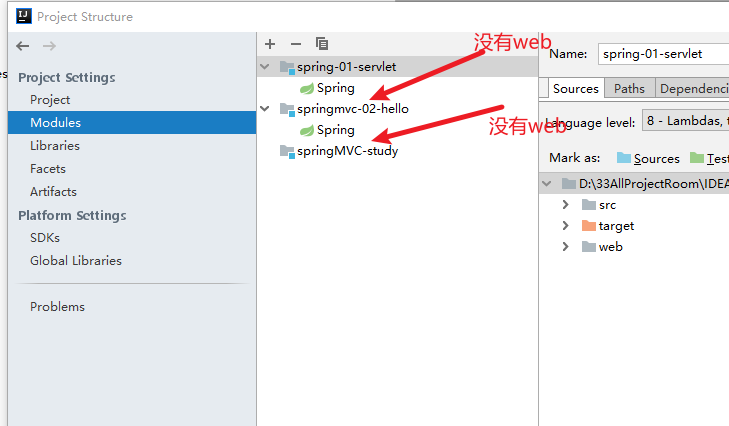This screenshot has height=426, width=729.
Task: Collapse the D:\33AllProjectRoom content root
Action: pyautogui.click(x=547, y=184)
